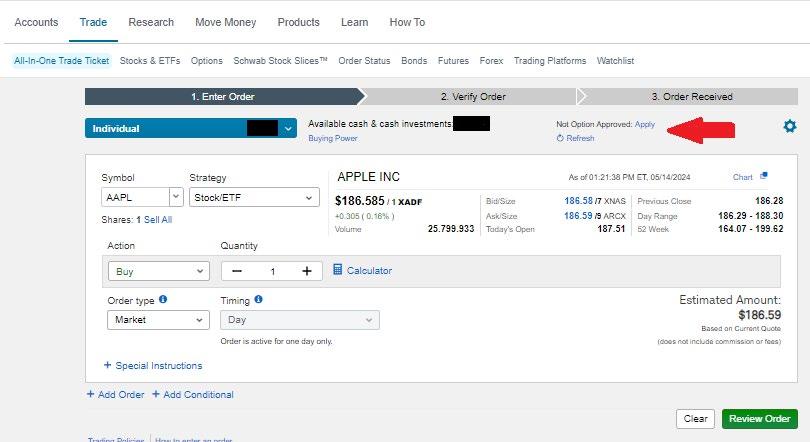Click the Sell All link
The width and height of the screenshot is (810, 442).
tap(158, 219)
